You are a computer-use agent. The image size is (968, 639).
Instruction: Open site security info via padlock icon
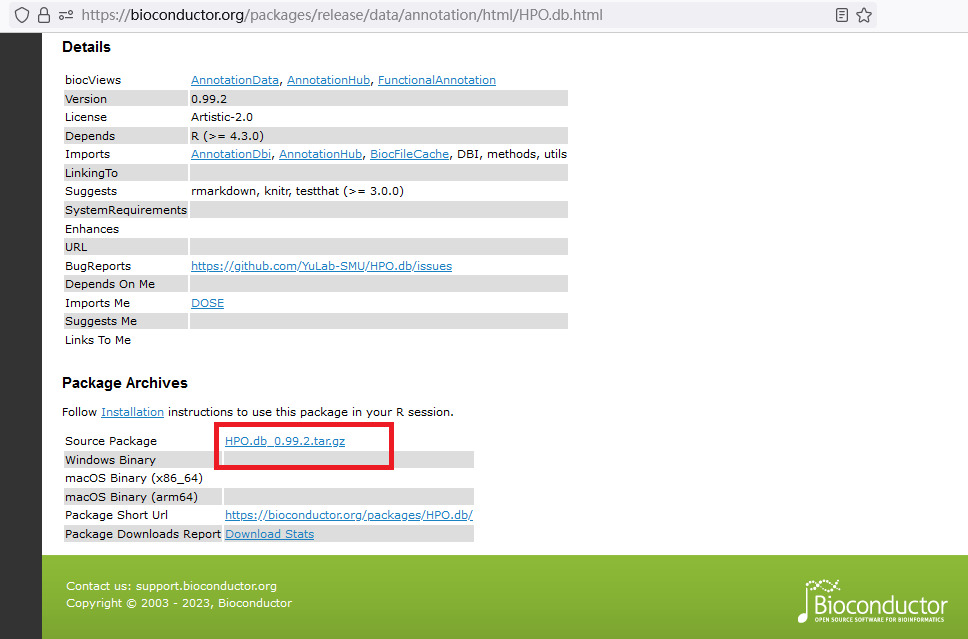(x=43, y=15)
